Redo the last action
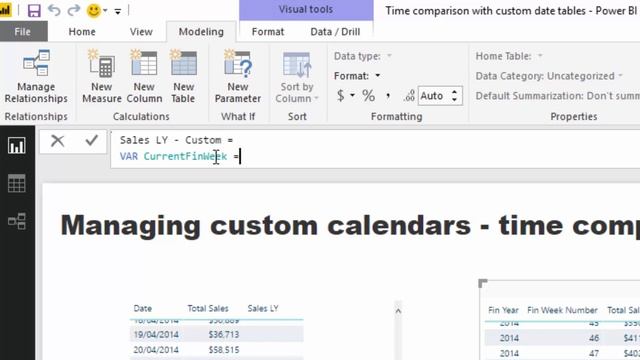This screenshot has height=360, width=640. tap(73, 10)
